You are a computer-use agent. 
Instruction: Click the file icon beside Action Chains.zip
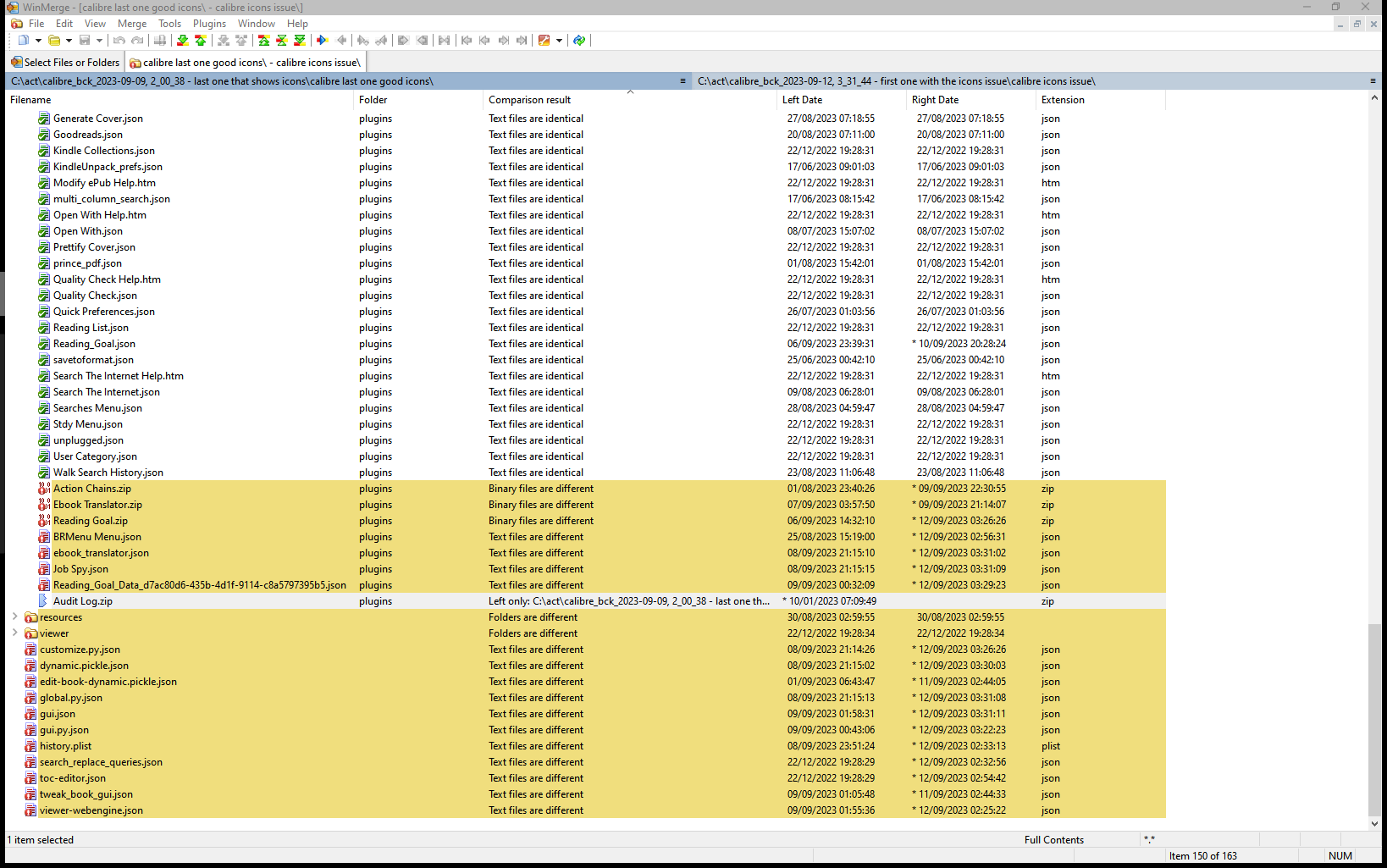click(44, 489)
